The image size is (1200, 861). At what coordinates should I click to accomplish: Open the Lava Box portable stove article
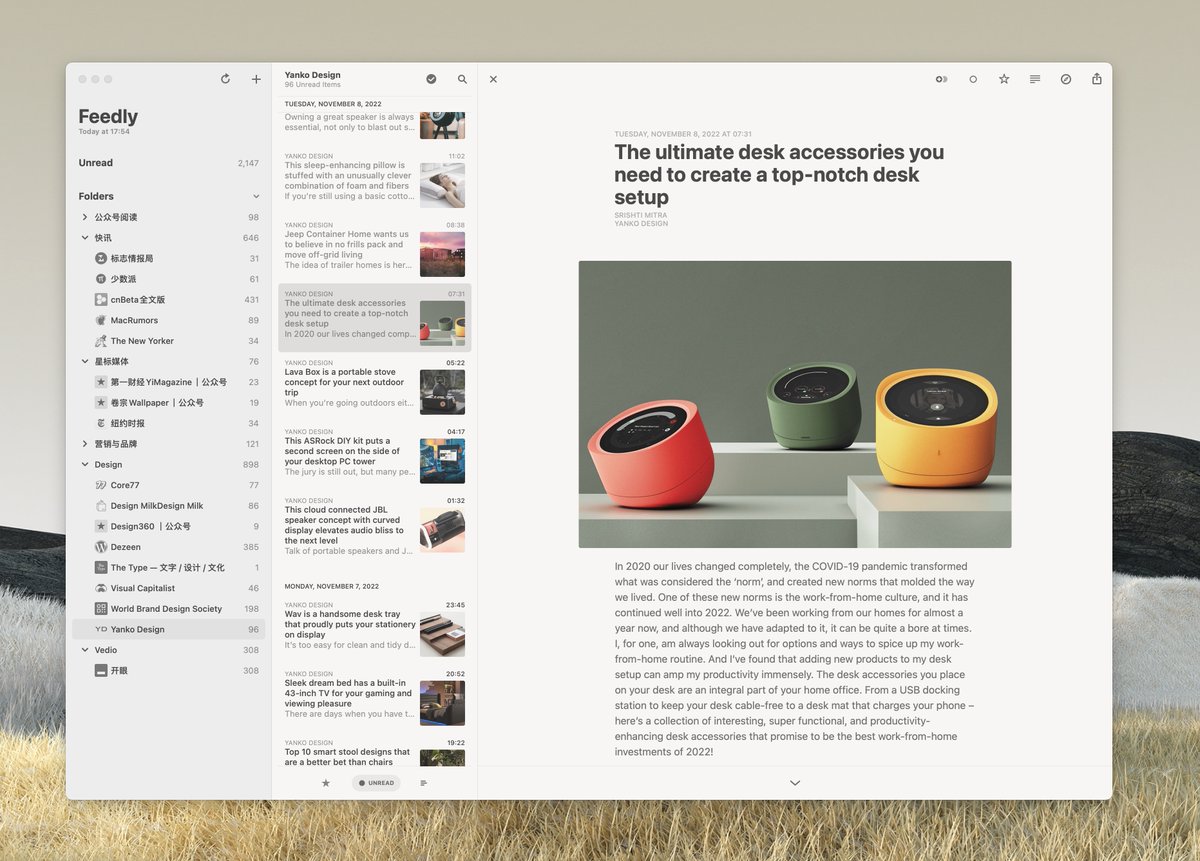coord(375,386)
